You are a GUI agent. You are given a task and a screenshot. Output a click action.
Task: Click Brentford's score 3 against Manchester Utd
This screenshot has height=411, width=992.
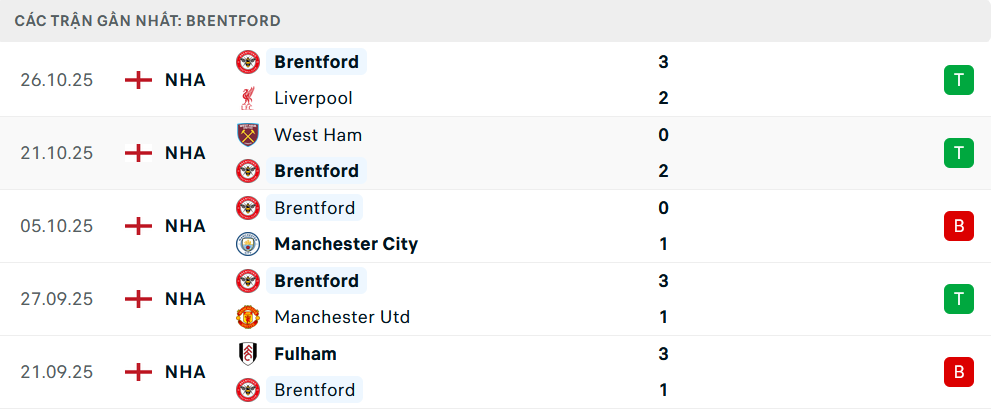point(663,281)
